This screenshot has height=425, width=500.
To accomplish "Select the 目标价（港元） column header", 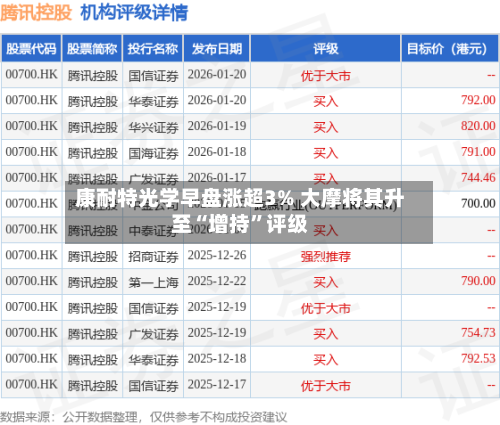I will pos(449,49).
